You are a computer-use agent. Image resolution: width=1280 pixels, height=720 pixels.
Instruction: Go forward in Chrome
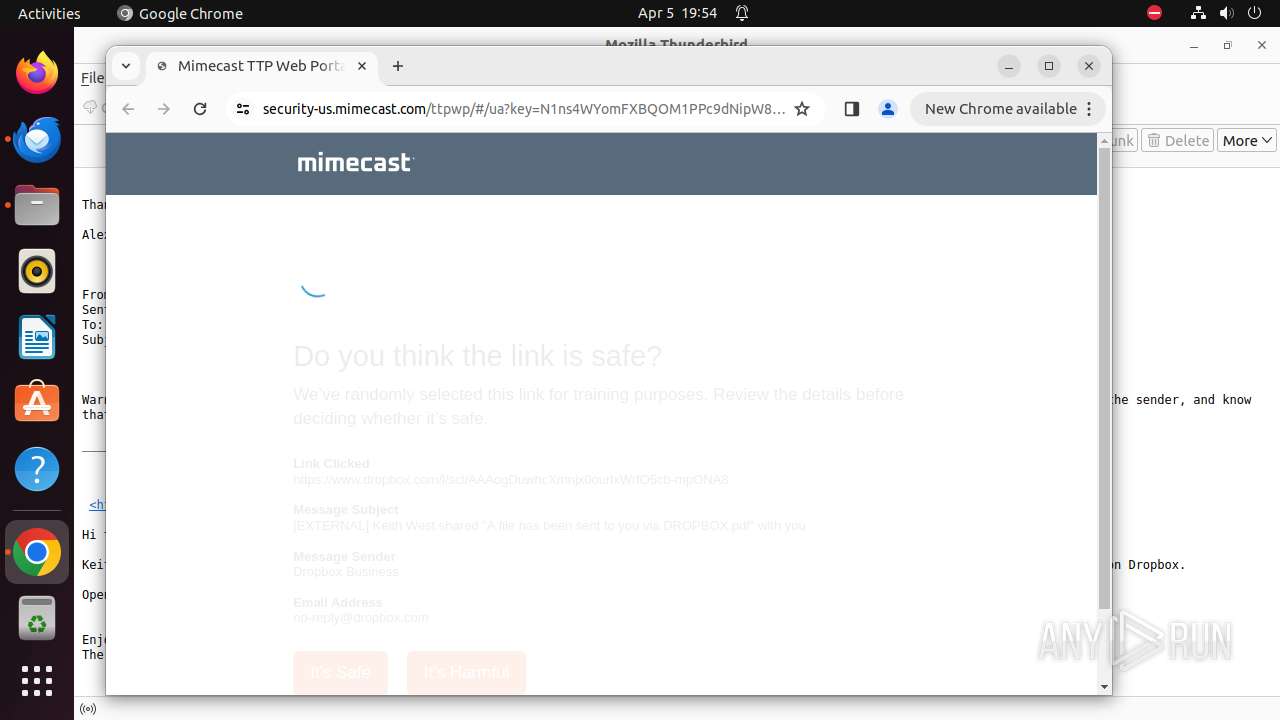[164, 109]
